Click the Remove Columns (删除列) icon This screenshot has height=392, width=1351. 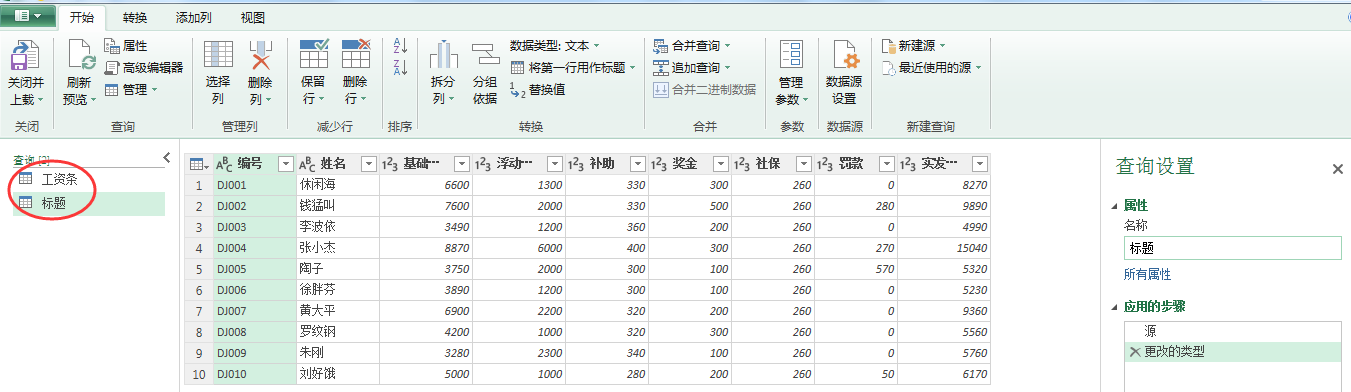pyautogui.click(x=260, y=56)
